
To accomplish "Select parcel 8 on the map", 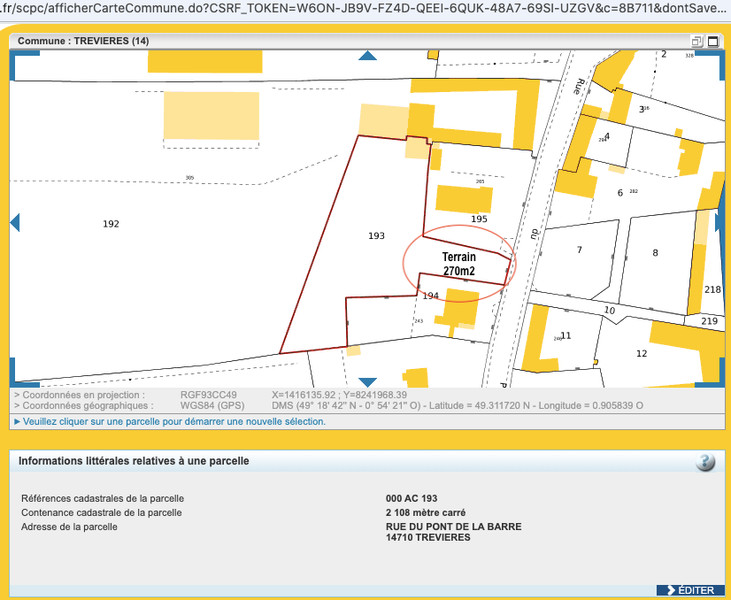I will pyautogui.click(x=655, y=253).
